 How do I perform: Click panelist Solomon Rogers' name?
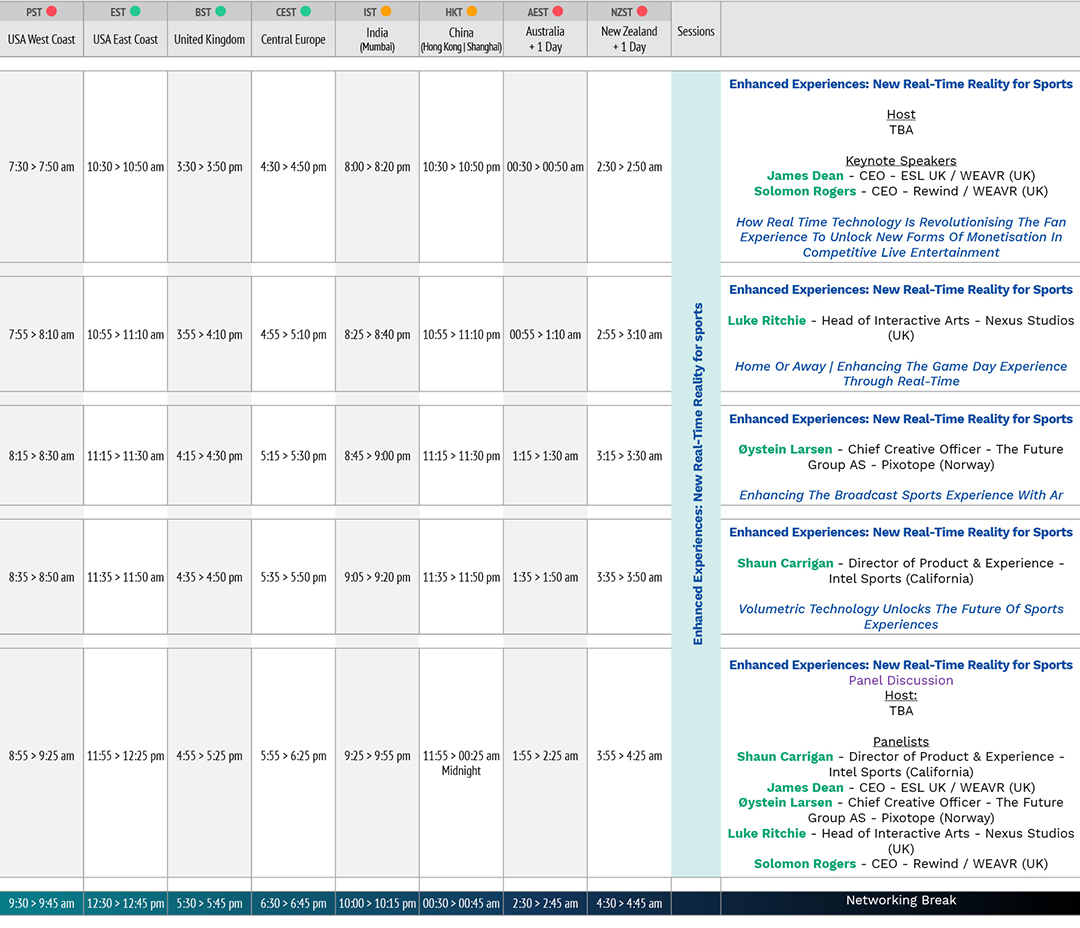tap(804, 863)
